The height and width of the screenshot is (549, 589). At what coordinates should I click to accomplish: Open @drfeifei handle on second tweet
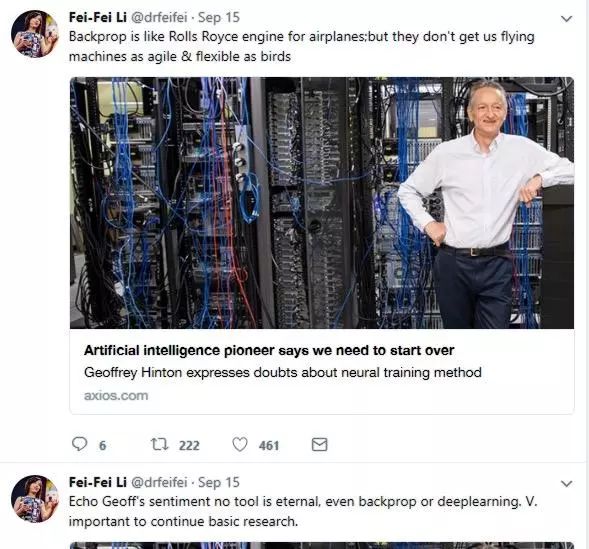(159, 483)
